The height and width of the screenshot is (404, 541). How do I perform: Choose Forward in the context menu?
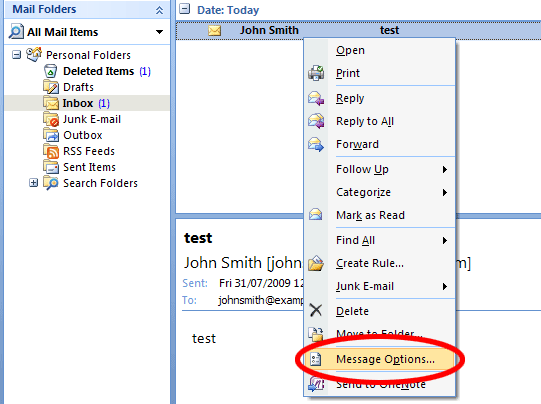point(380,144)
